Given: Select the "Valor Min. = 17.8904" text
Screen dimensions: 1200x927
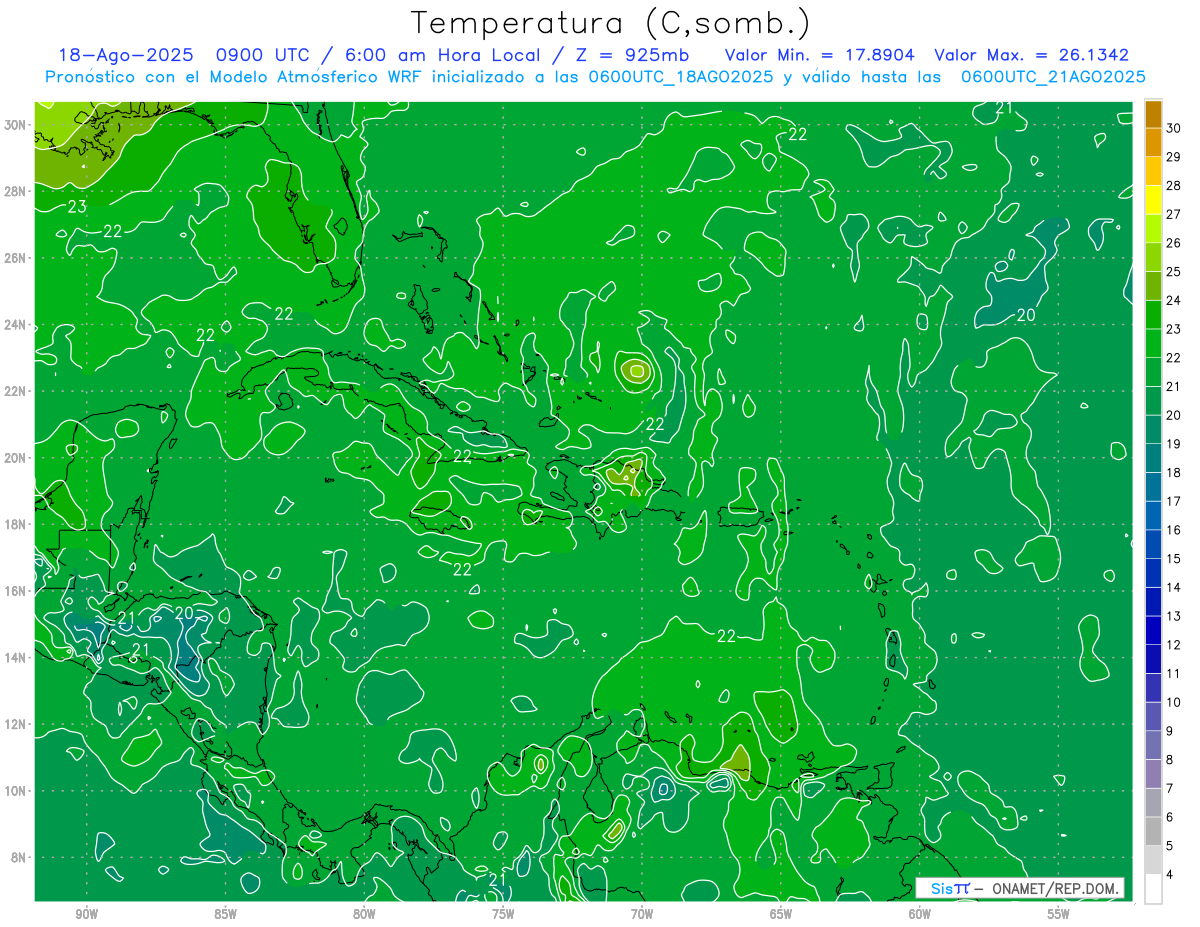Looking at the screenshot, I should 820,55.
